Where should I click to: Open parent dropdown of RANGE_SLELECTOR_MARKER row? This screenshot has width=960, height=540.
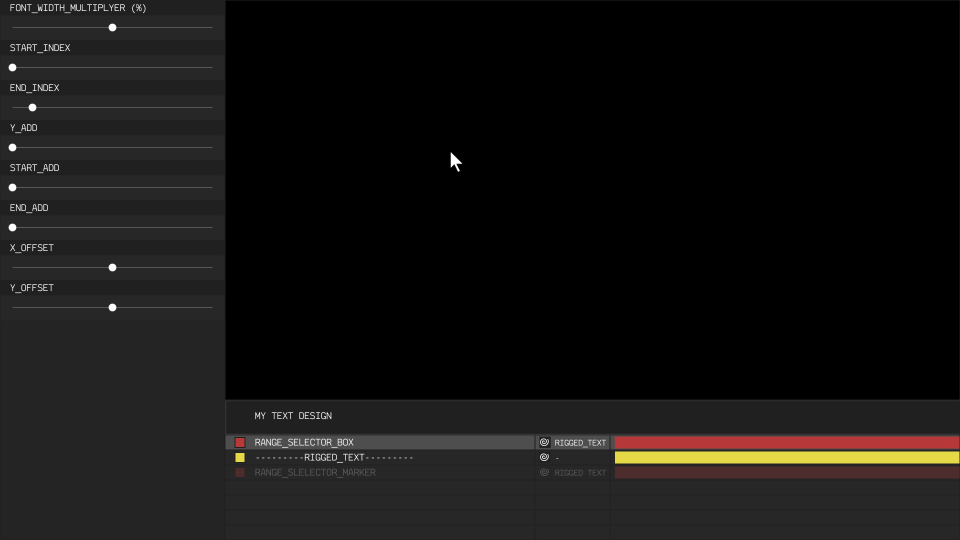coord(580,473)
